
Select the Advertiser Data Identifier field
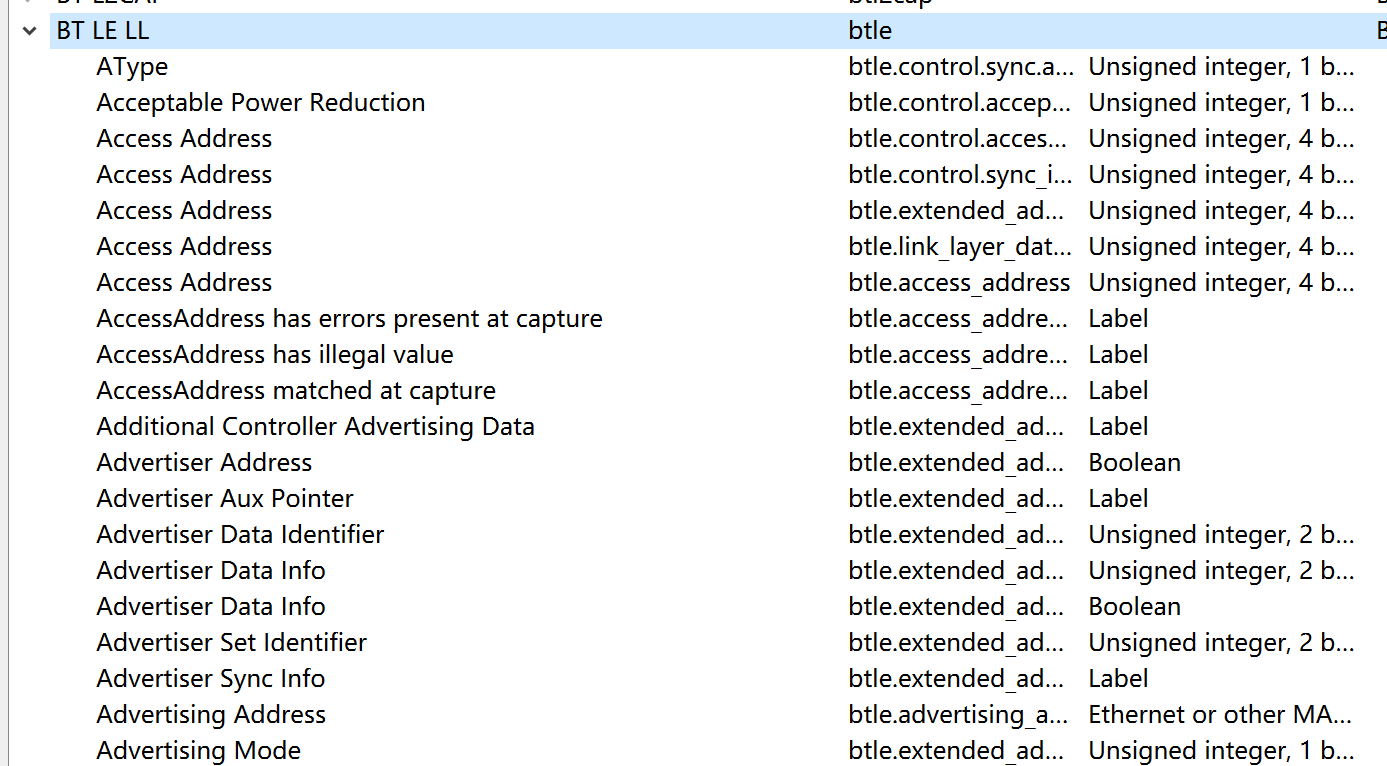[x=239, y=534]
